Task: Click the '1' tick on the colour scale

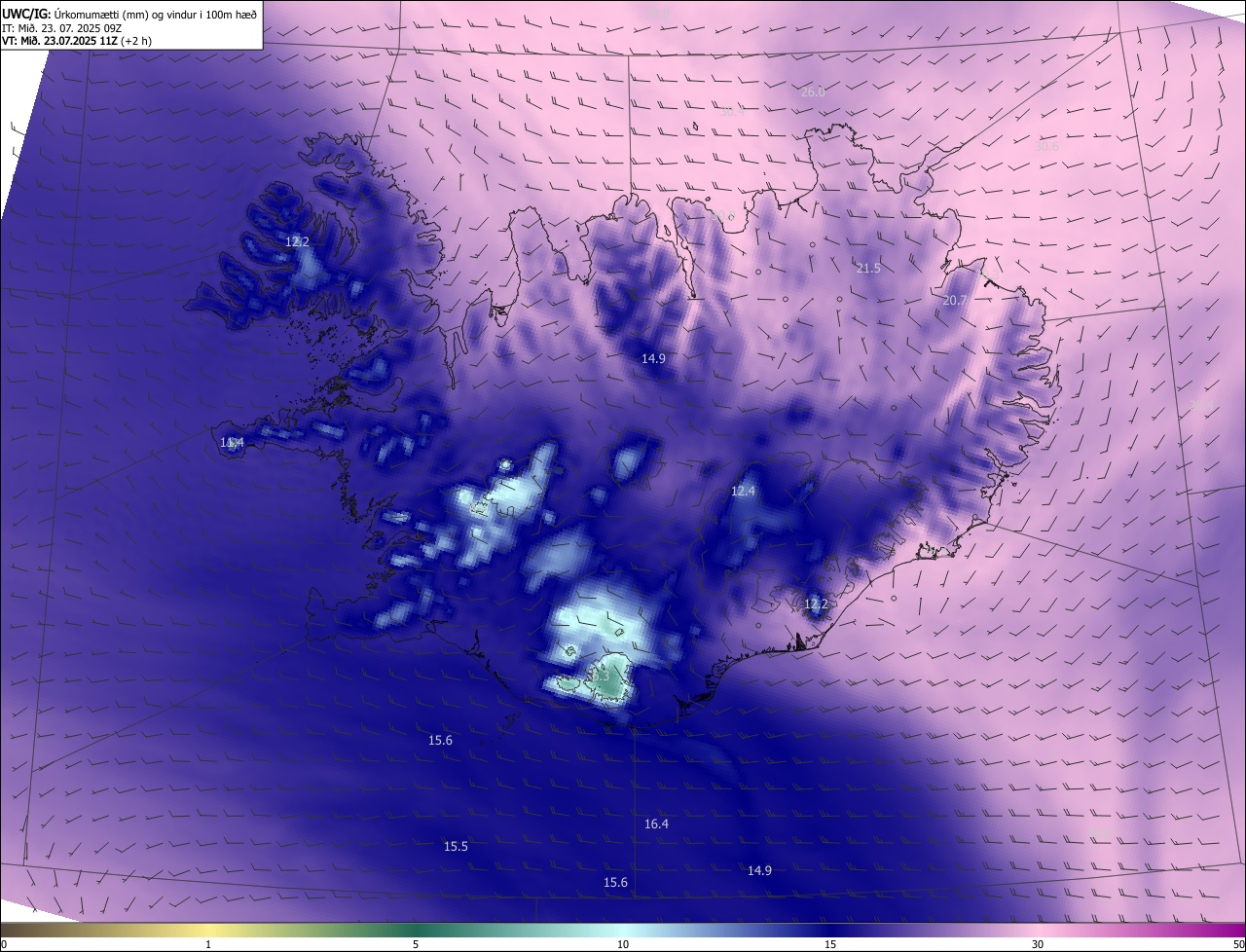Action: coord(208,944)
